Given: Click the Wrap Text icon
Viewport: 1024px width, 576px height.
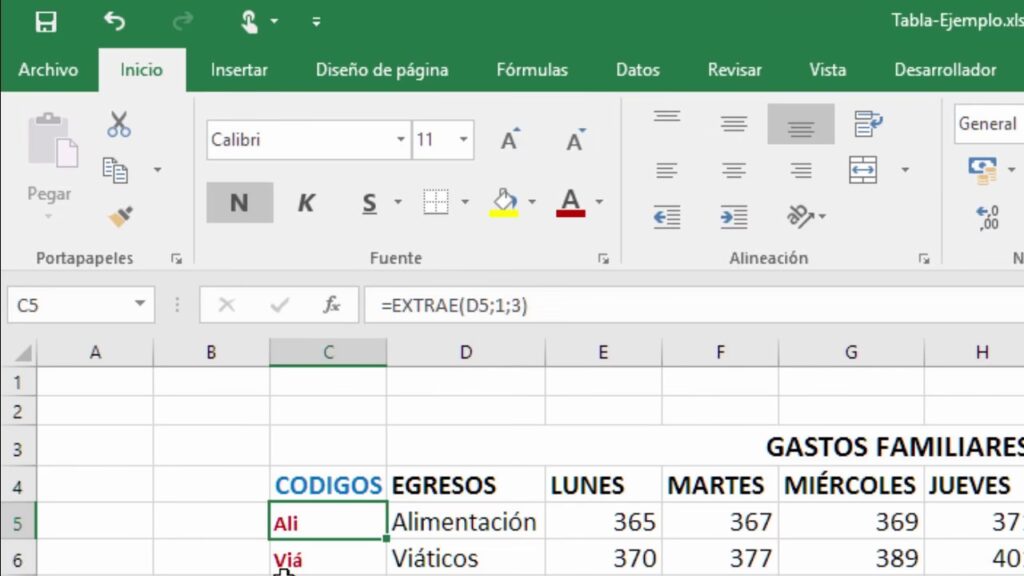Looking at the screenshot, I should click(x=868, y=124).
